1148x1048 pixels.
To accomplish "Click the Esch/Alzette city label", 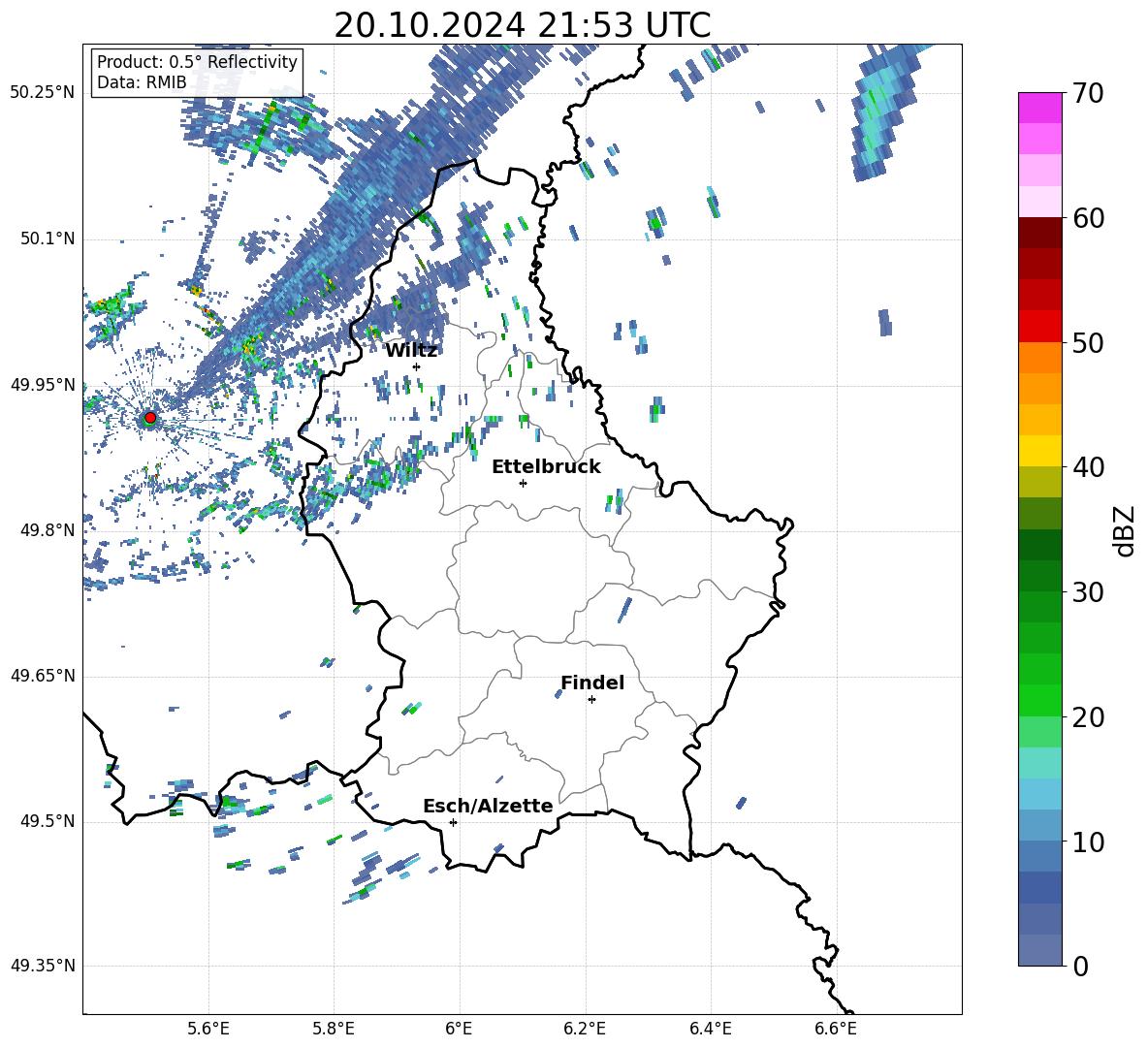I will [x=488, y=806].
